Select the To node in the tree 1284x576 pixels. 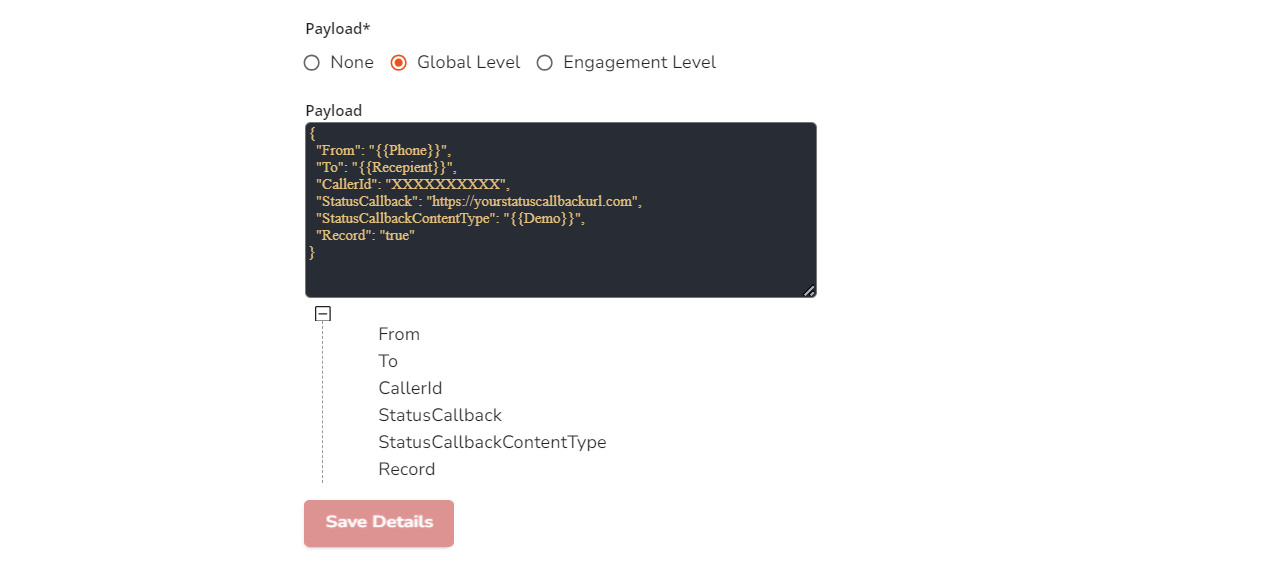coord(388,361)
